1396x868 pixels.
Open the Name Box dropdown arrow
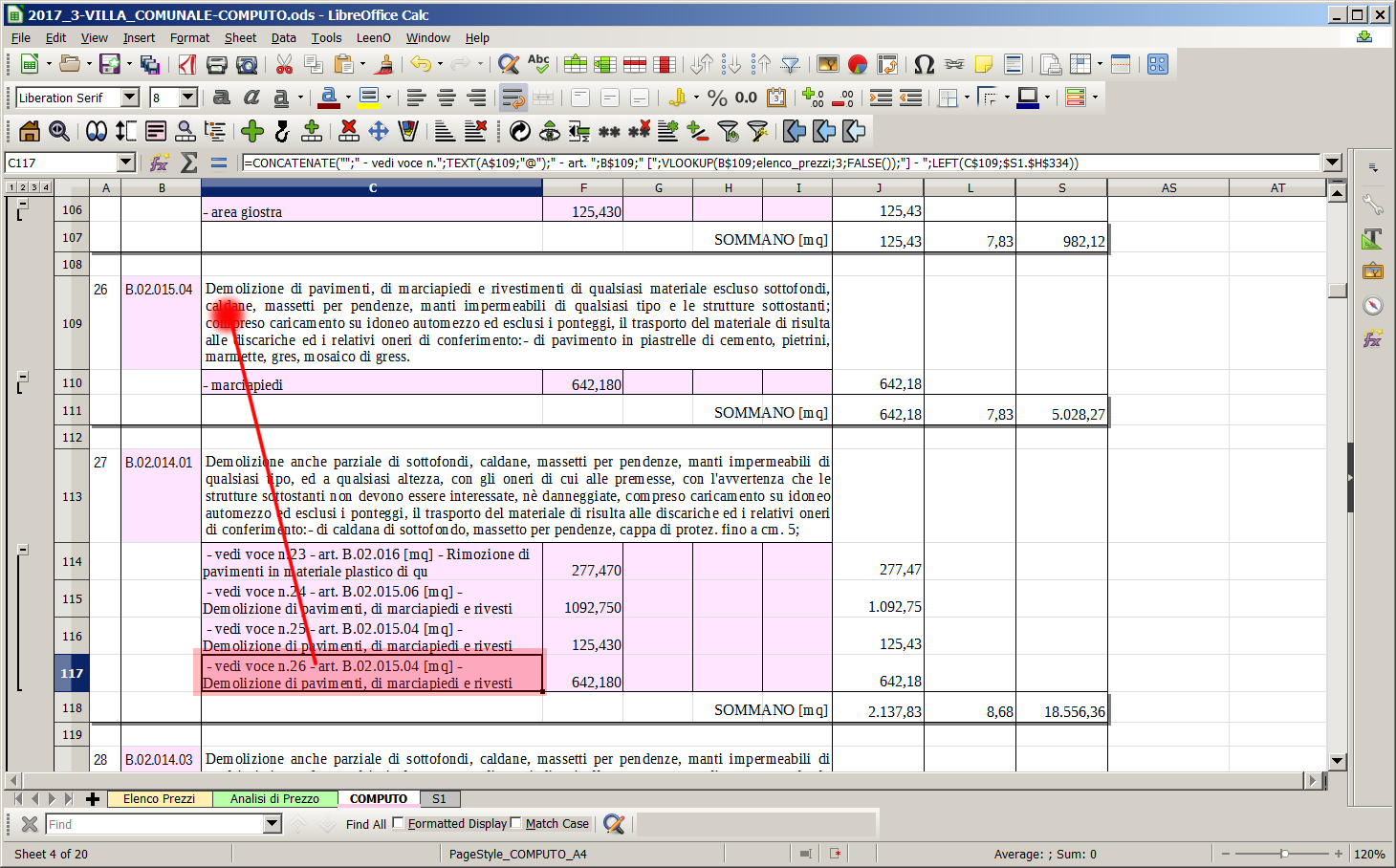tap(125, 163)
